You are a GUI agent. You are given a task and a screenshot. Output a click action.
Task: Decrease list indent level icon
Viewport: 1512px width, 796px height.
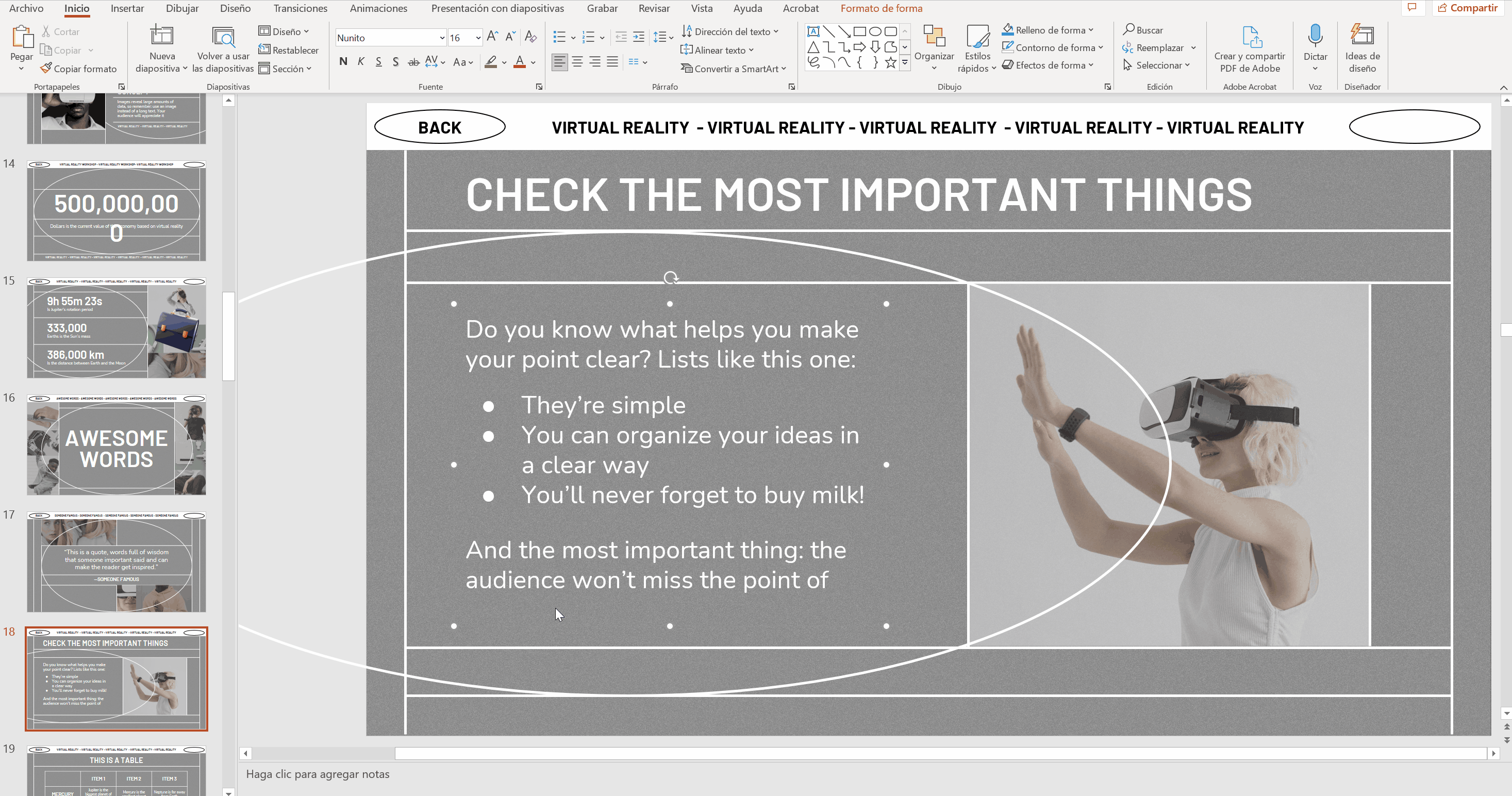coord(620,37)
